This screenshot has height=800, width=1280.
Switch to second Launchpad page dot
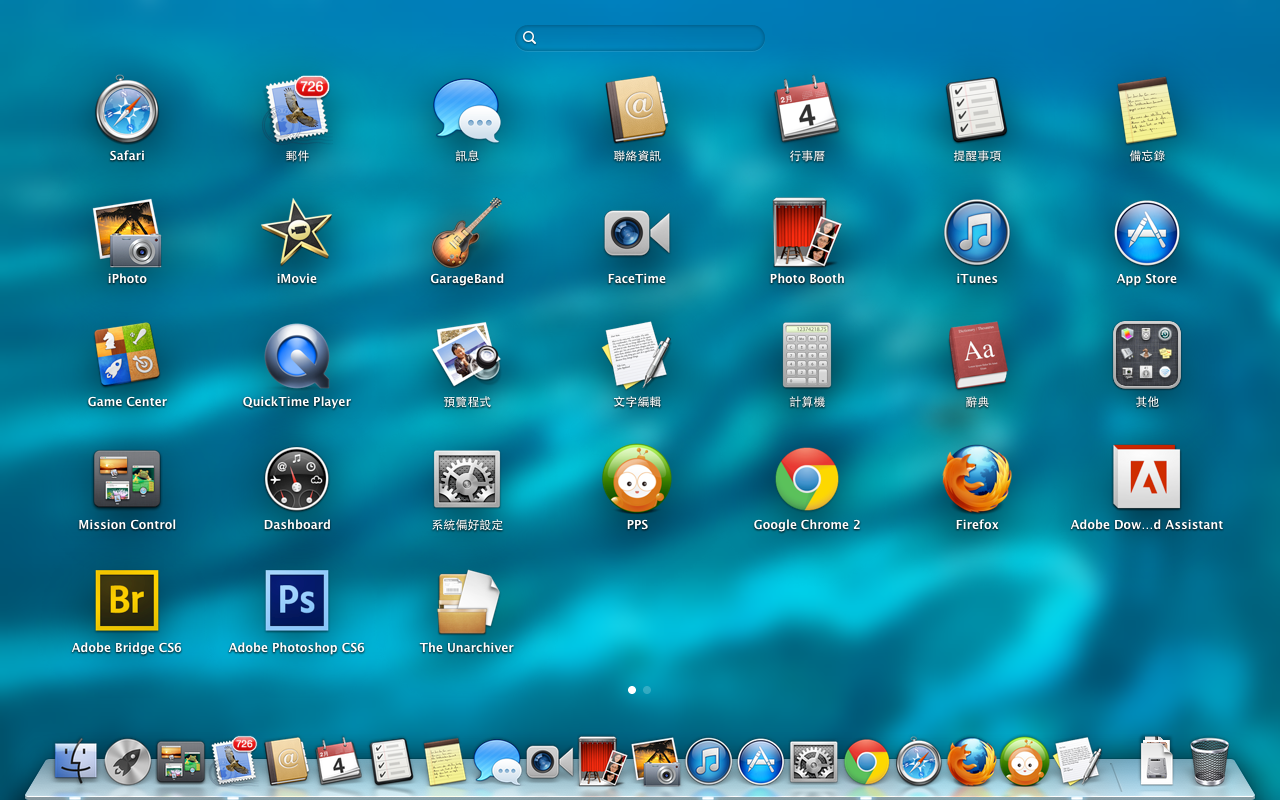coord(647,690)
